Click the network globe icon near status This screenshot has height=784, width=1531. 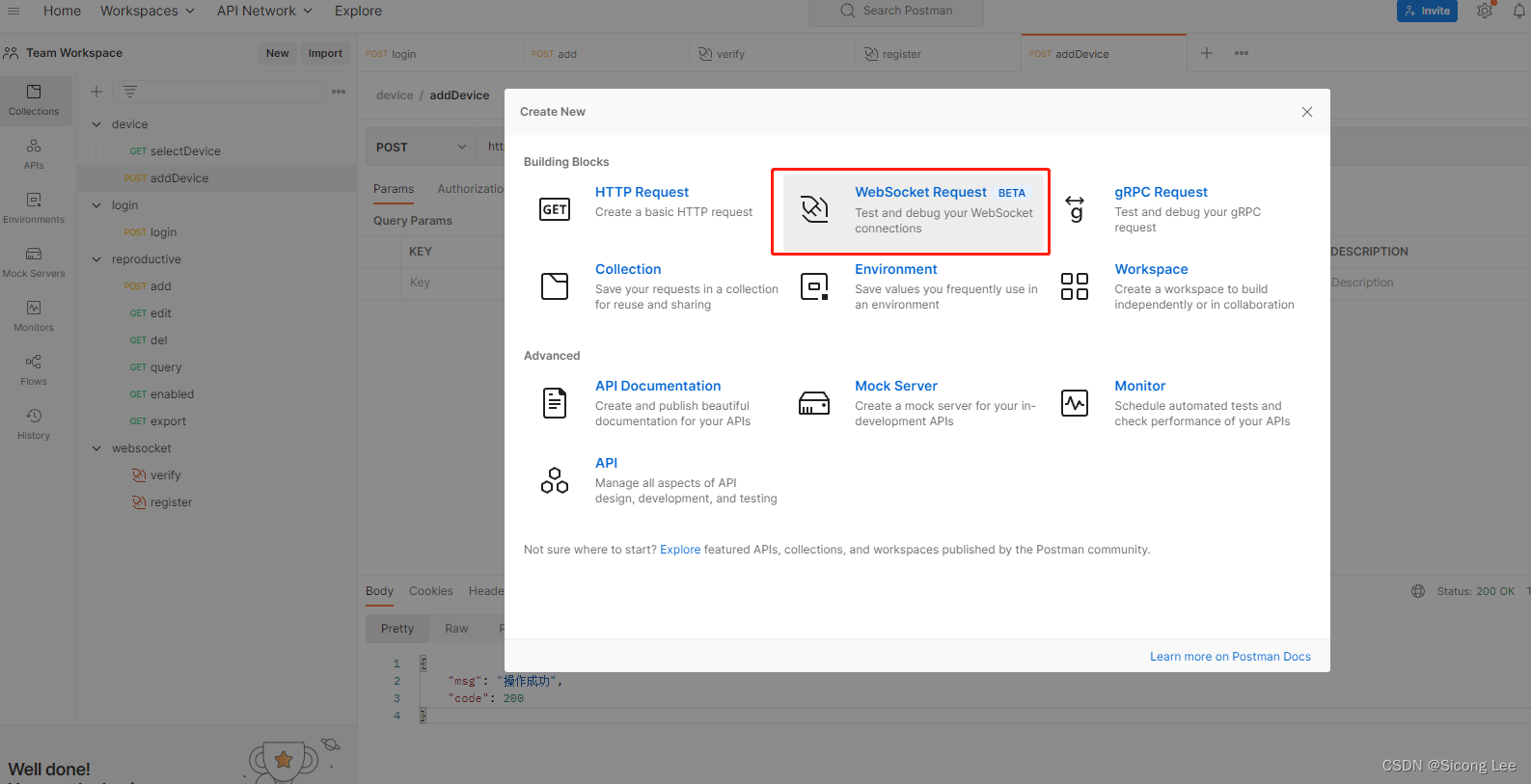click(1418, 591)
